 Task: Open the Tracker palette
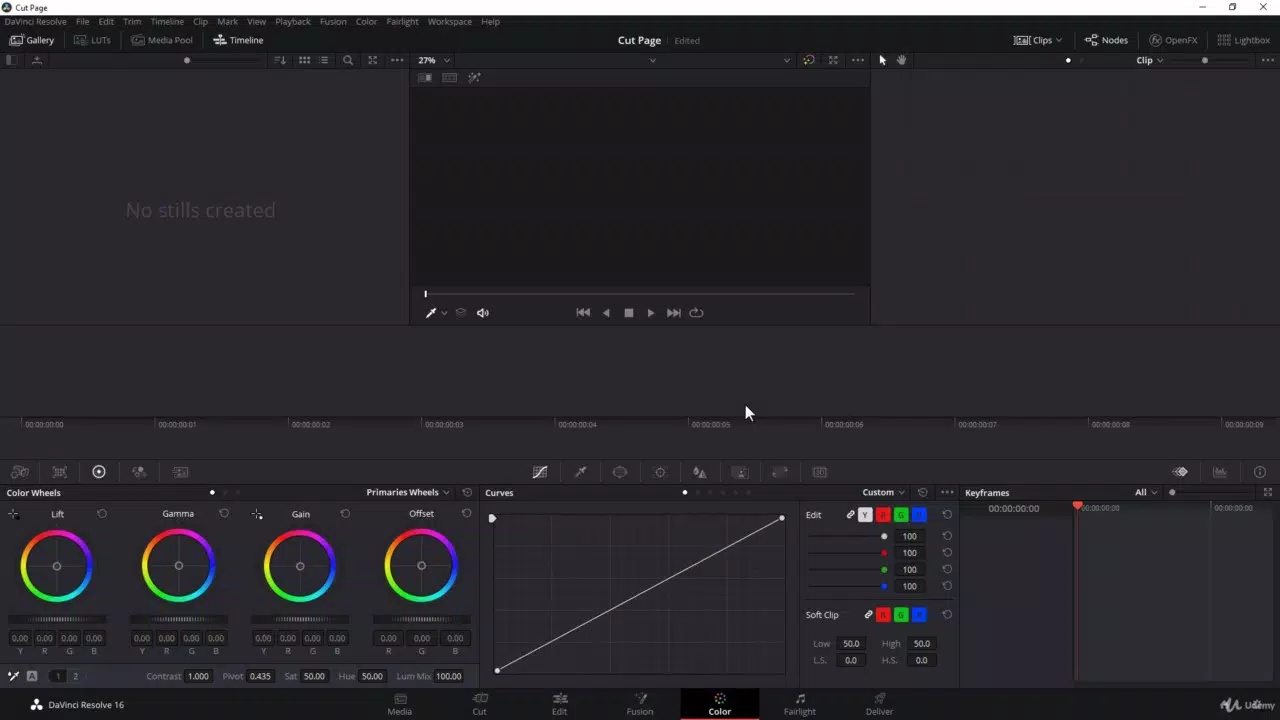(660, 471)
